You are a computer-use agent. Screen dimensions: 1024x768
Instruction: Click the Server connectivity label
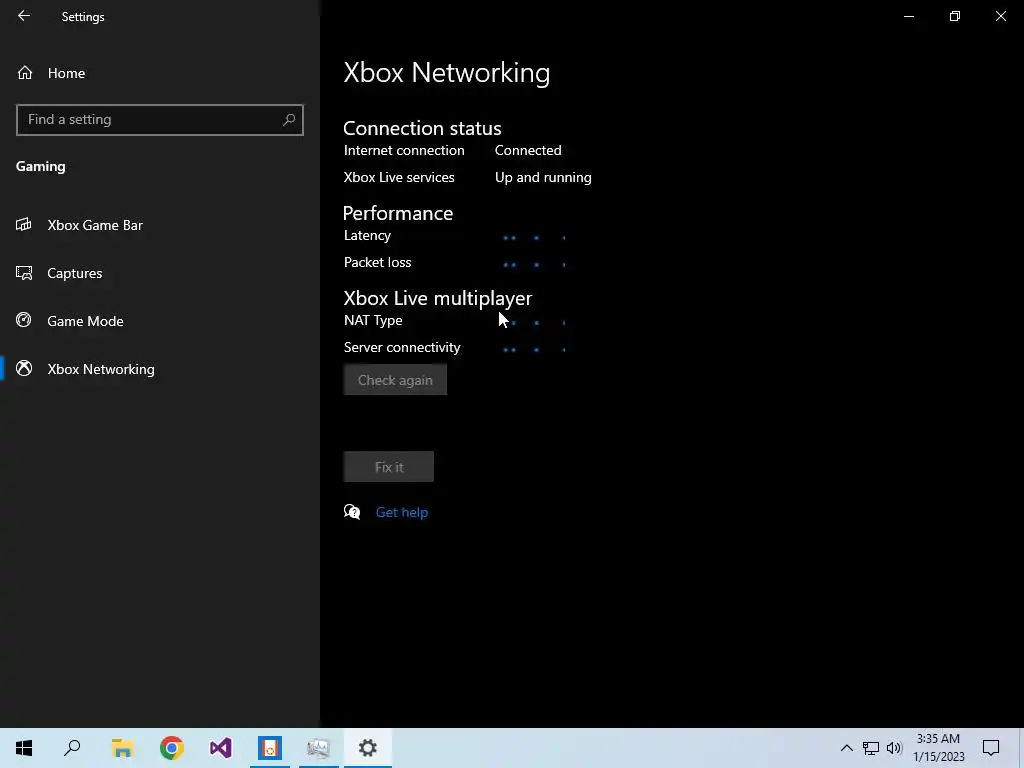pos(402,347)
